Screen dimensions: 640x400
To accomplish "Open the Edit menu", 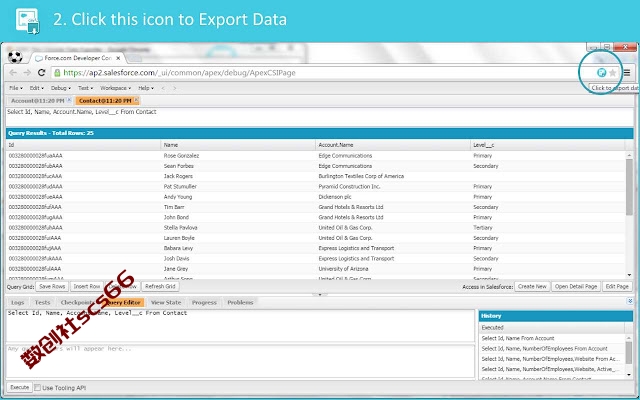I will point(37,88).
